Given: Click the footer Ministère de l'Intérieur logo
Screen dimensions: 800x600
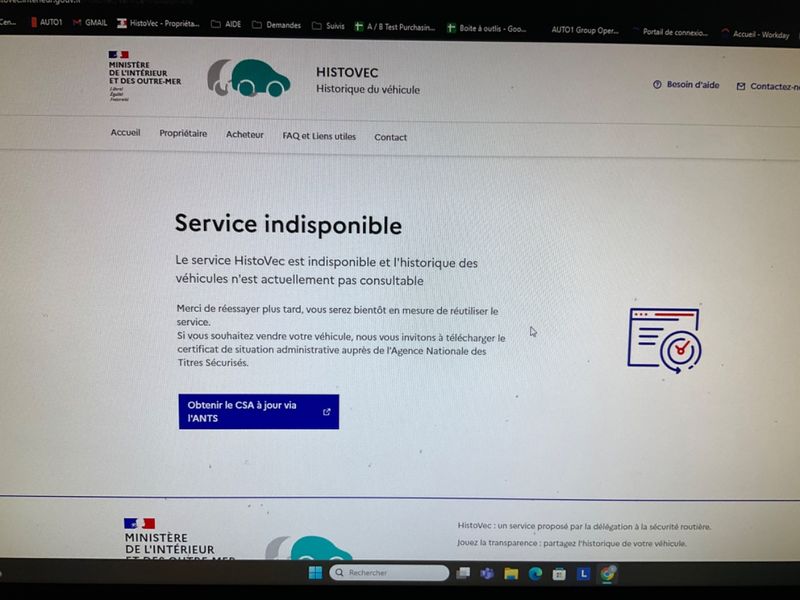Looking at the screenshot, I should click(x=179, y=538).
